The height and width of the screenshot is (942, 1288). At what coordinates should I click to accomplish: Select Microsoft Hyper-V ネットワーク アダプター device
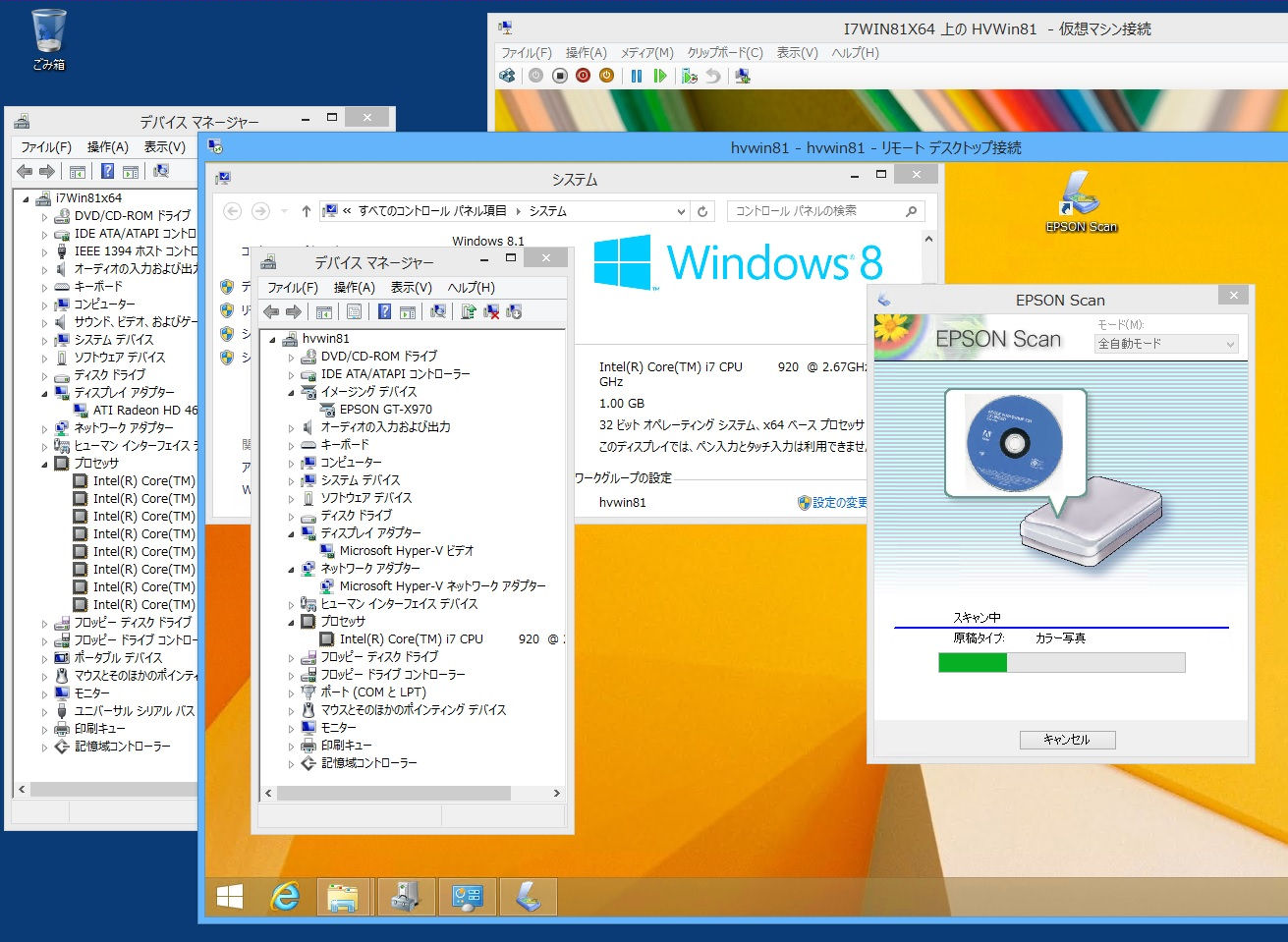coord(443,586)
